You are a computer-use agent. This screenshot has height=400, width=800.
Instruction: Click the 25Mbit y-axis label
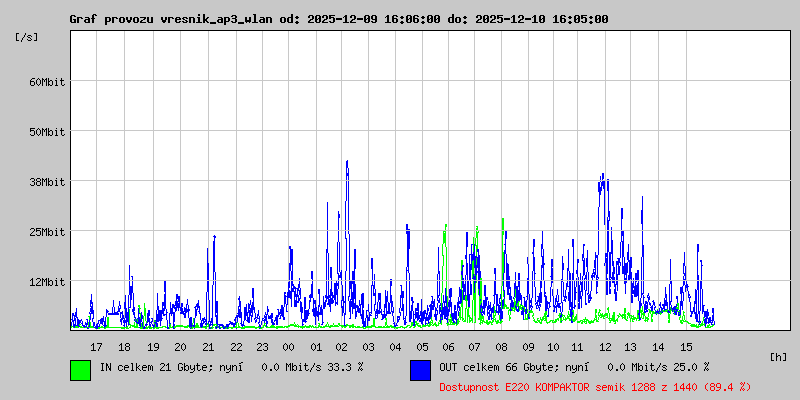coord(46,232)
